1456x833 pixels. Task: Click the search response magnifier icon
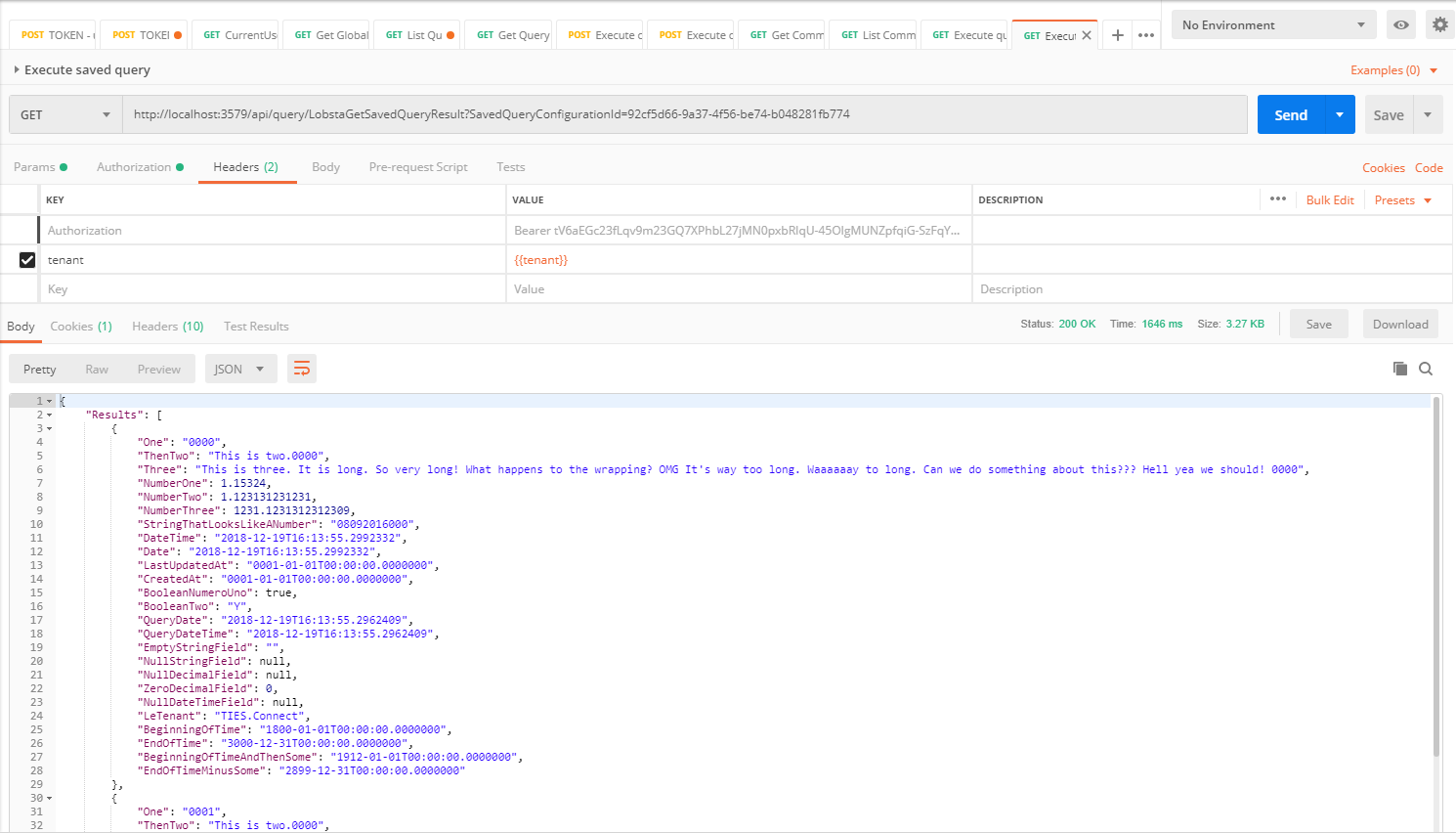click(x=1426, y=369)
